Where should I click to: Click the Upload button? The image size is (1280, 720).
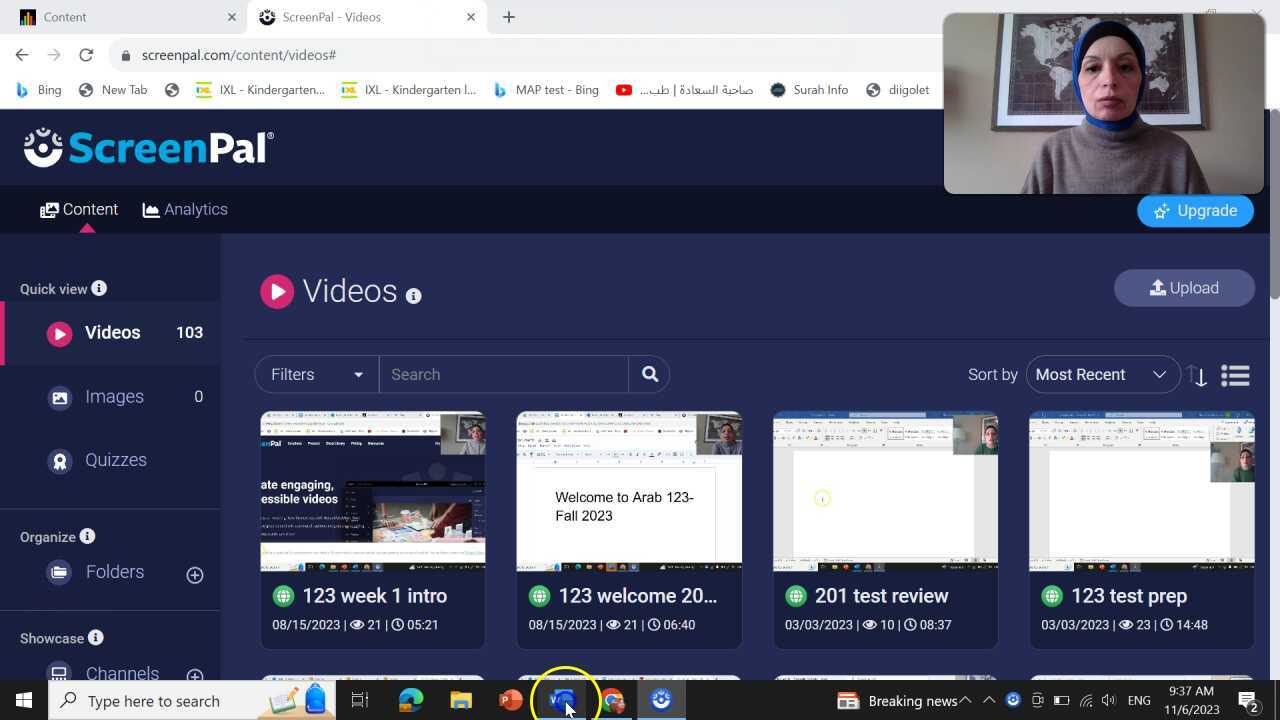(x=1184, y=288)
